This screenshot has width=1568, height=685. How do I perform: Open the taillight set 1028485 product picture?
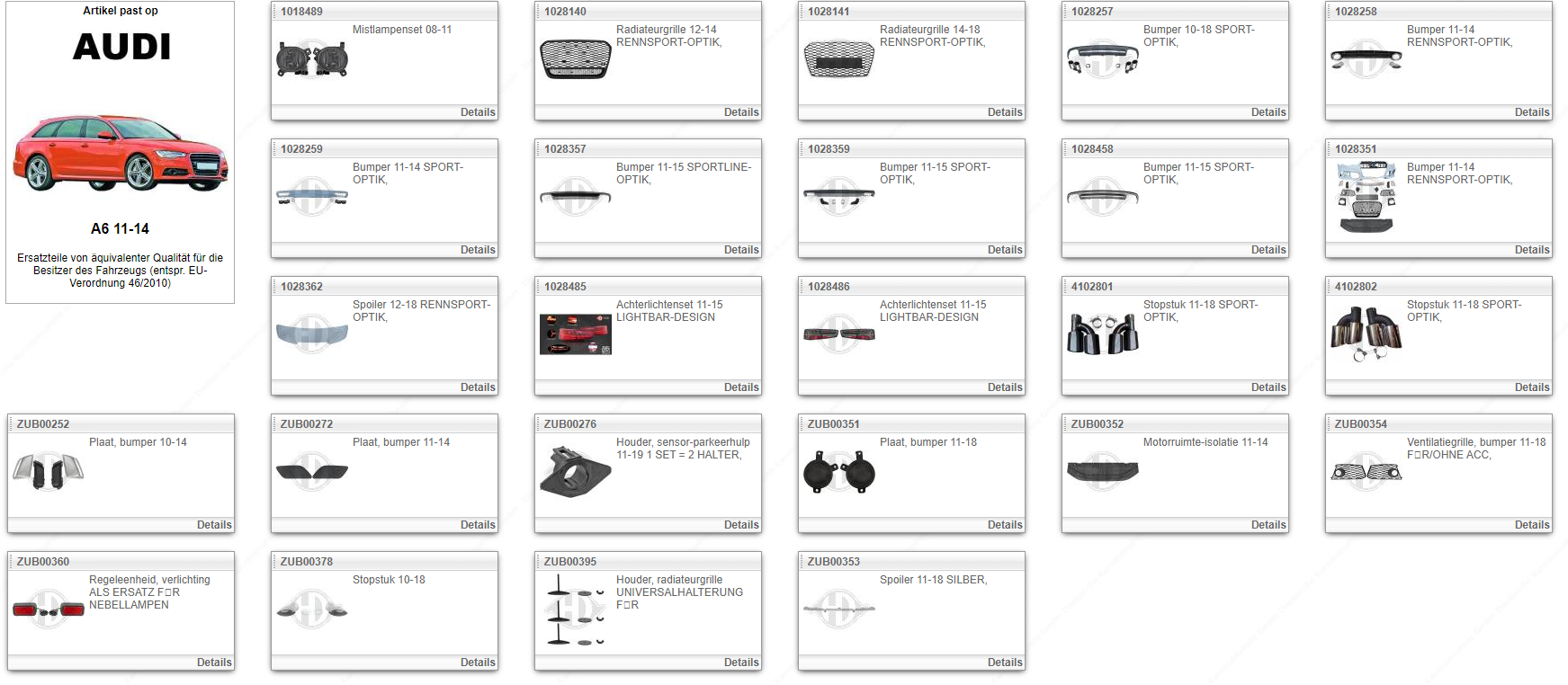[575, 334]
